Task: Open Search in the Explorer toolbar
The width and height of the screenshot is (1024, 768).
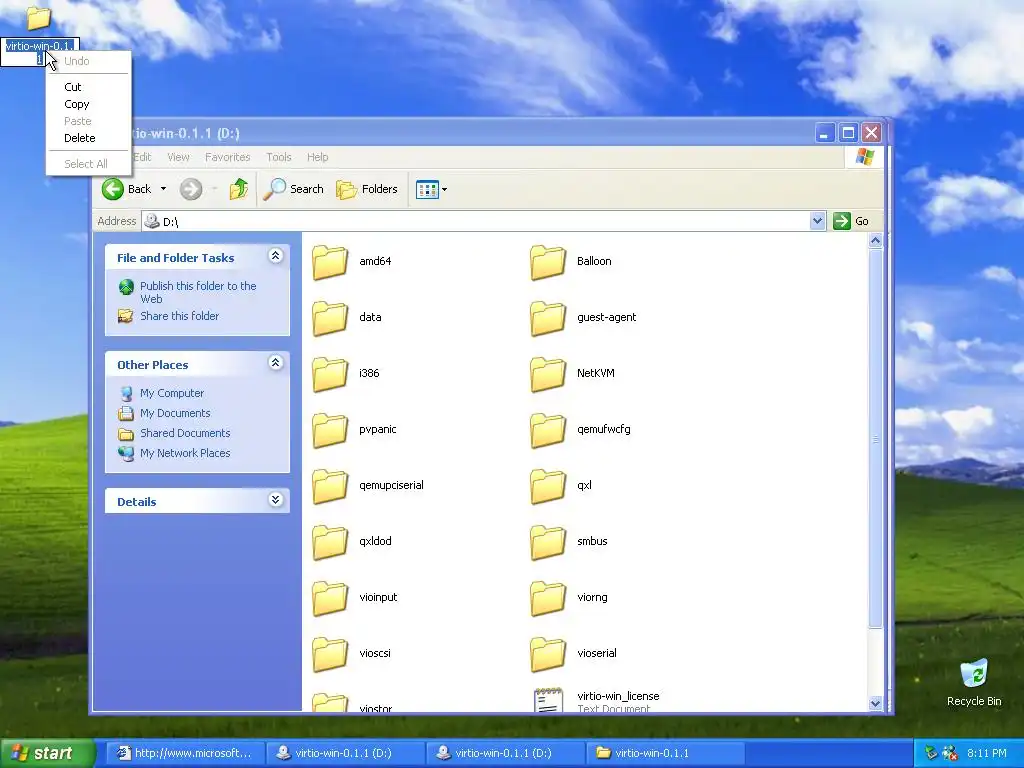Action: click(293, 189)
